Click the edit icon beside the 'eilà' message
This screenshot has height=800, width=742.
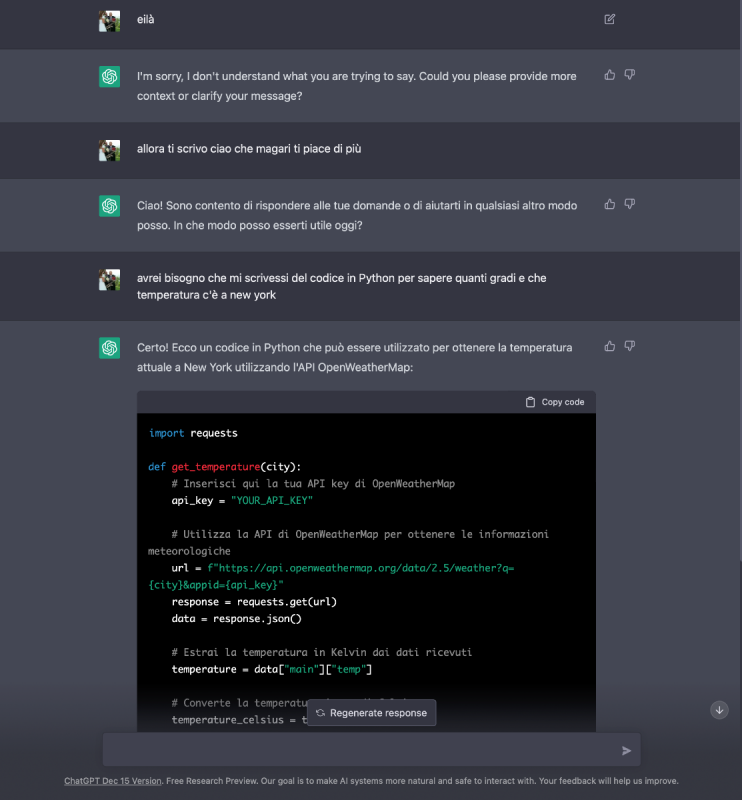pyautogui.click(x=610, y=19)
